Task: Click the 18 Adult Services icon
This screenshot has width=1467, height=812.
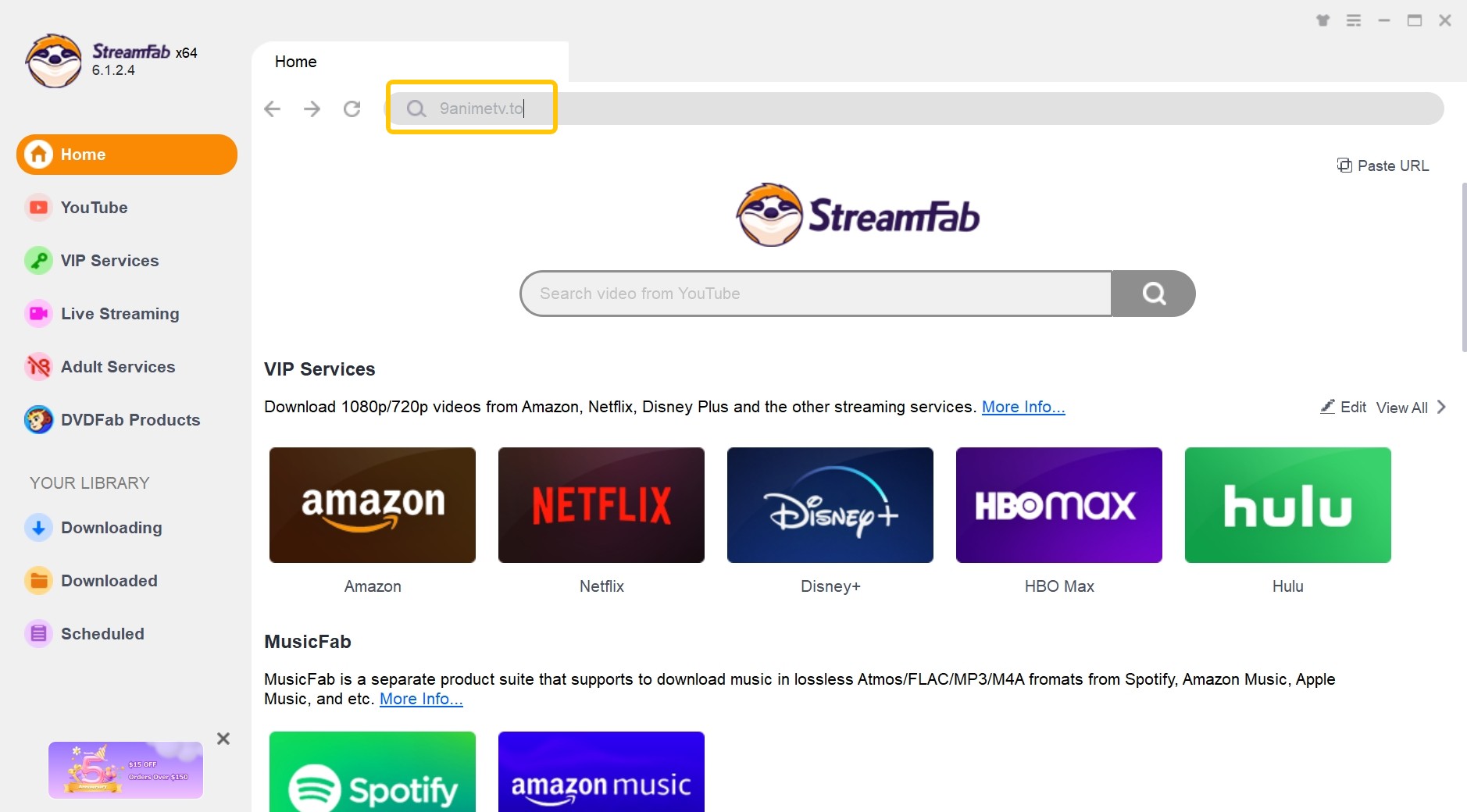Action: 38,367
